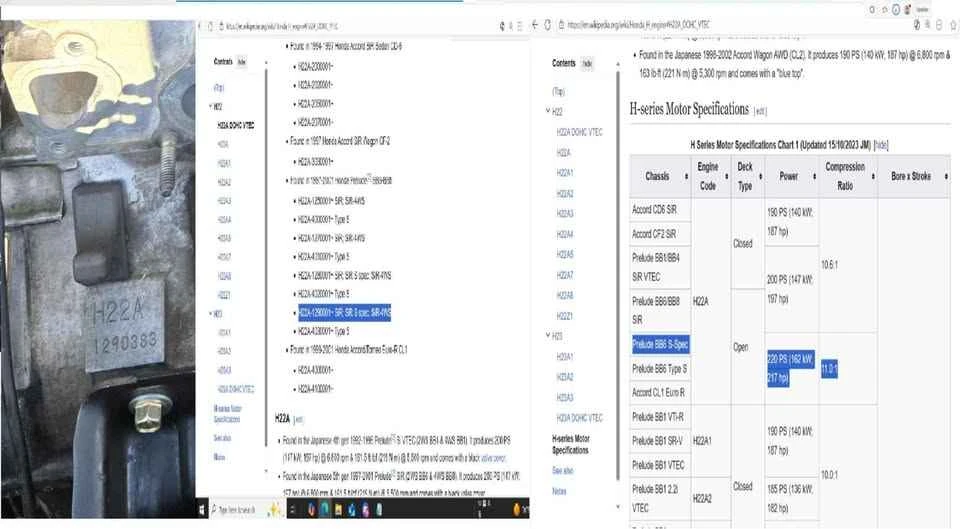The image size is (960, 529).
Task: Click the Accord CD6 SiR chassis cell
Action: point(660,209)
